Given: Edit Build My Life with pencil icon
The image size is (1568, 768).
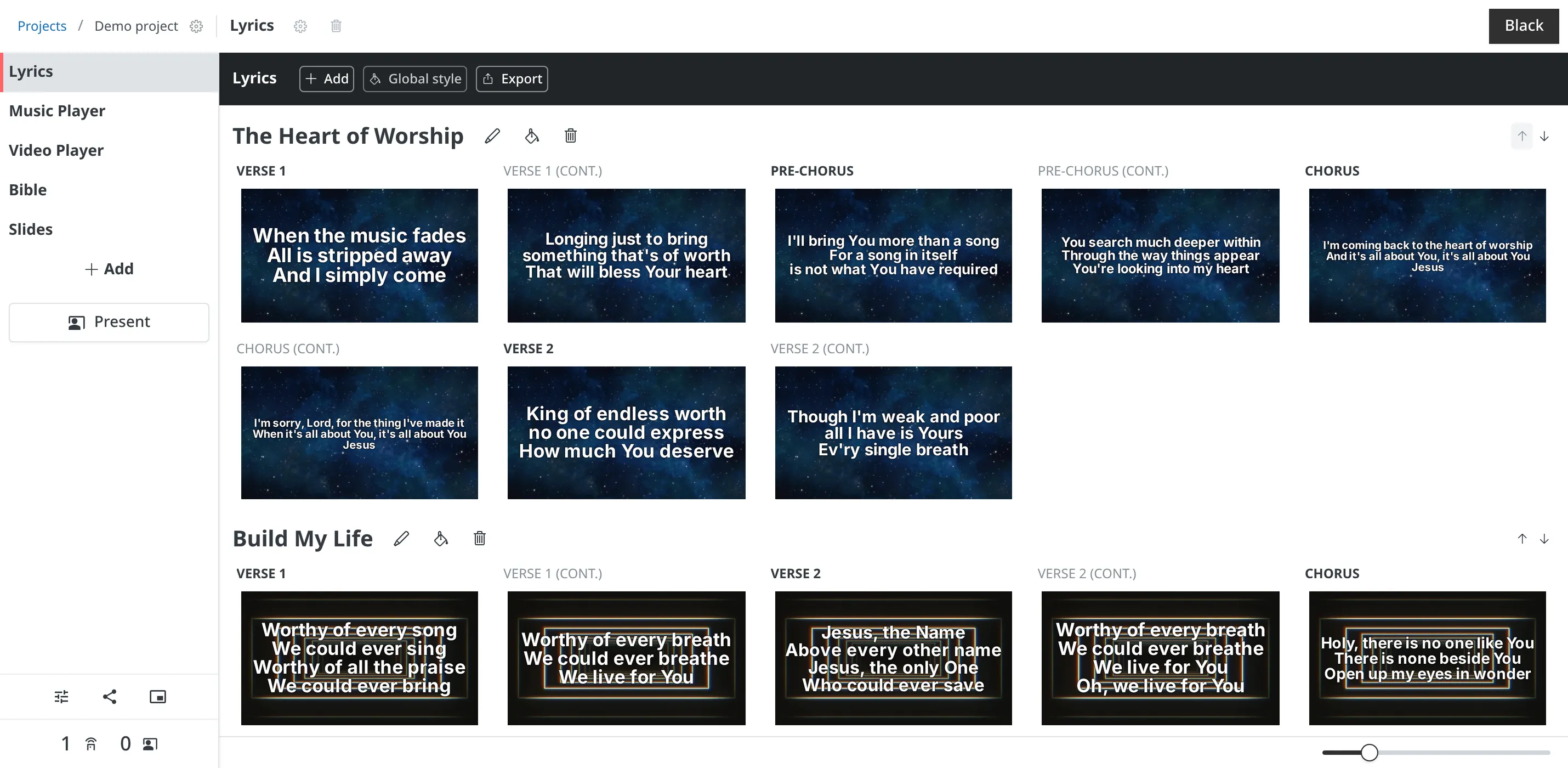Looking at the screenshot, I should 401,538.
